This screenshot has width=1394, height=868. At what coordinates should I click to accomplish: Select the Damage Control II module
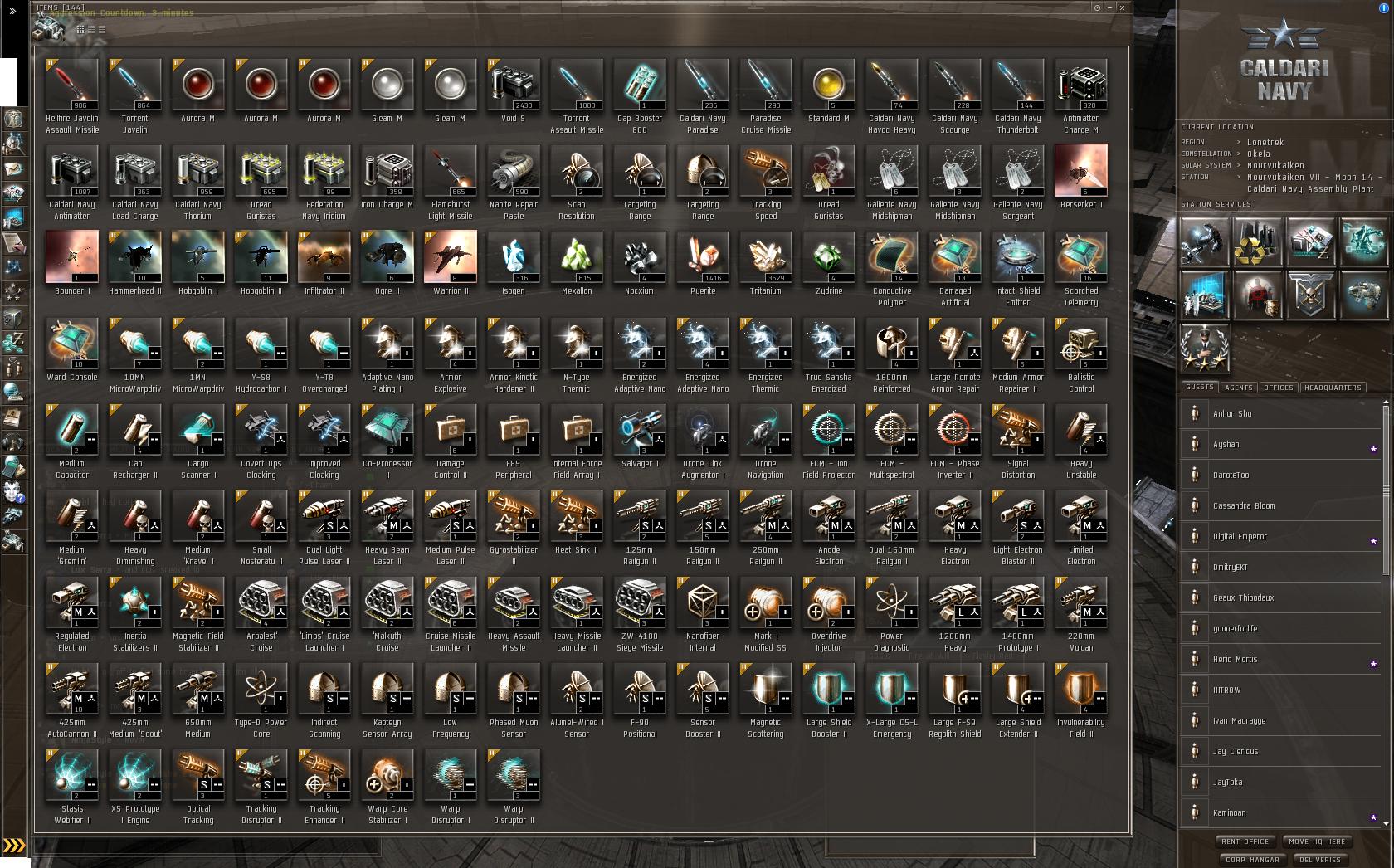point(451,441)
